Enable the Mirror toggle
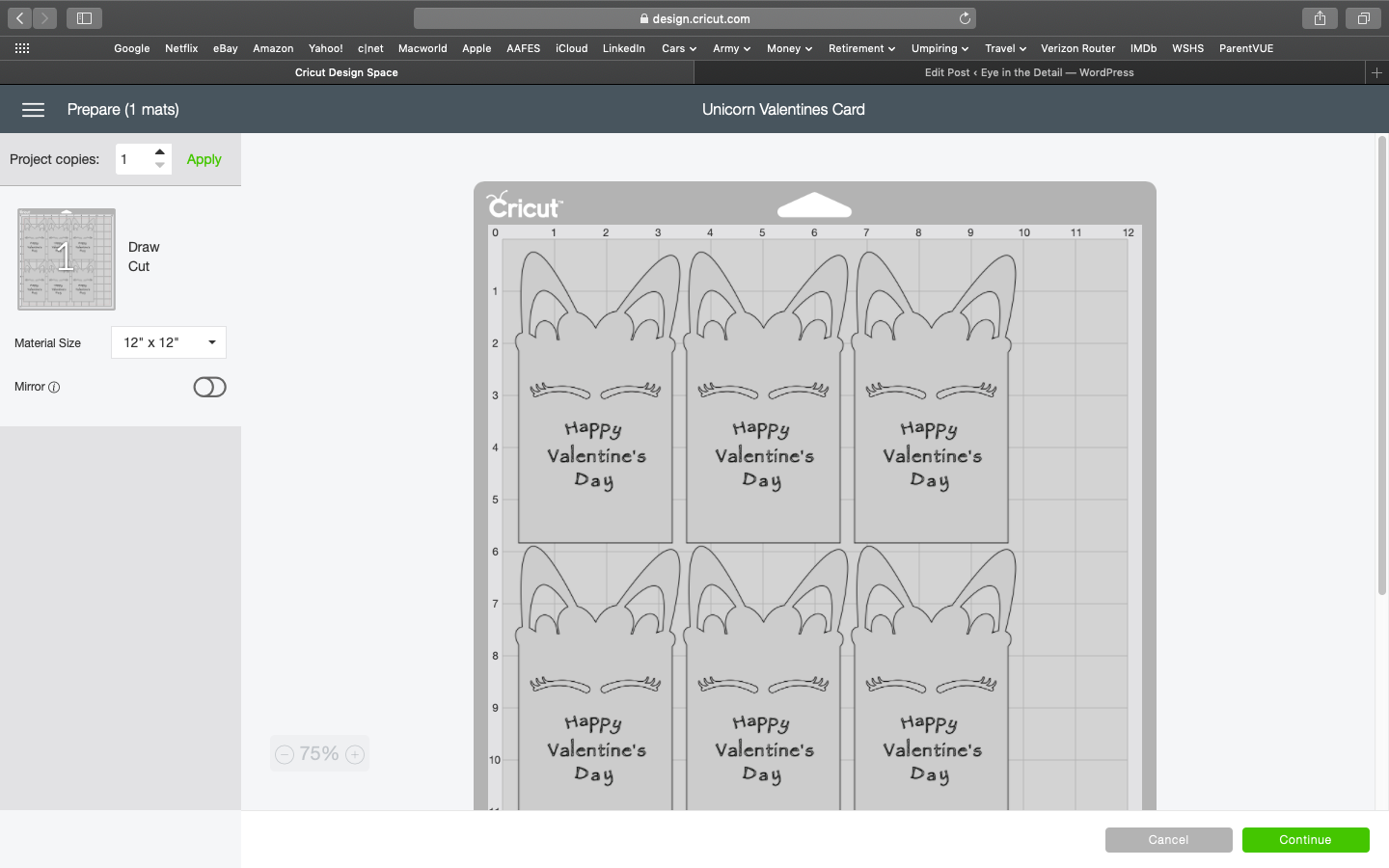This screenshot has width=1389, height=868. tap(209, 387)
